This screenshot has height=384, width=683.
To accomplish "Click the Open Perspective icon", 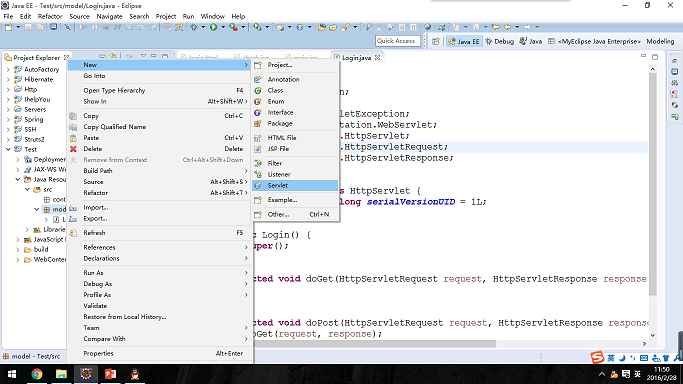I will [x=436, y=41].
